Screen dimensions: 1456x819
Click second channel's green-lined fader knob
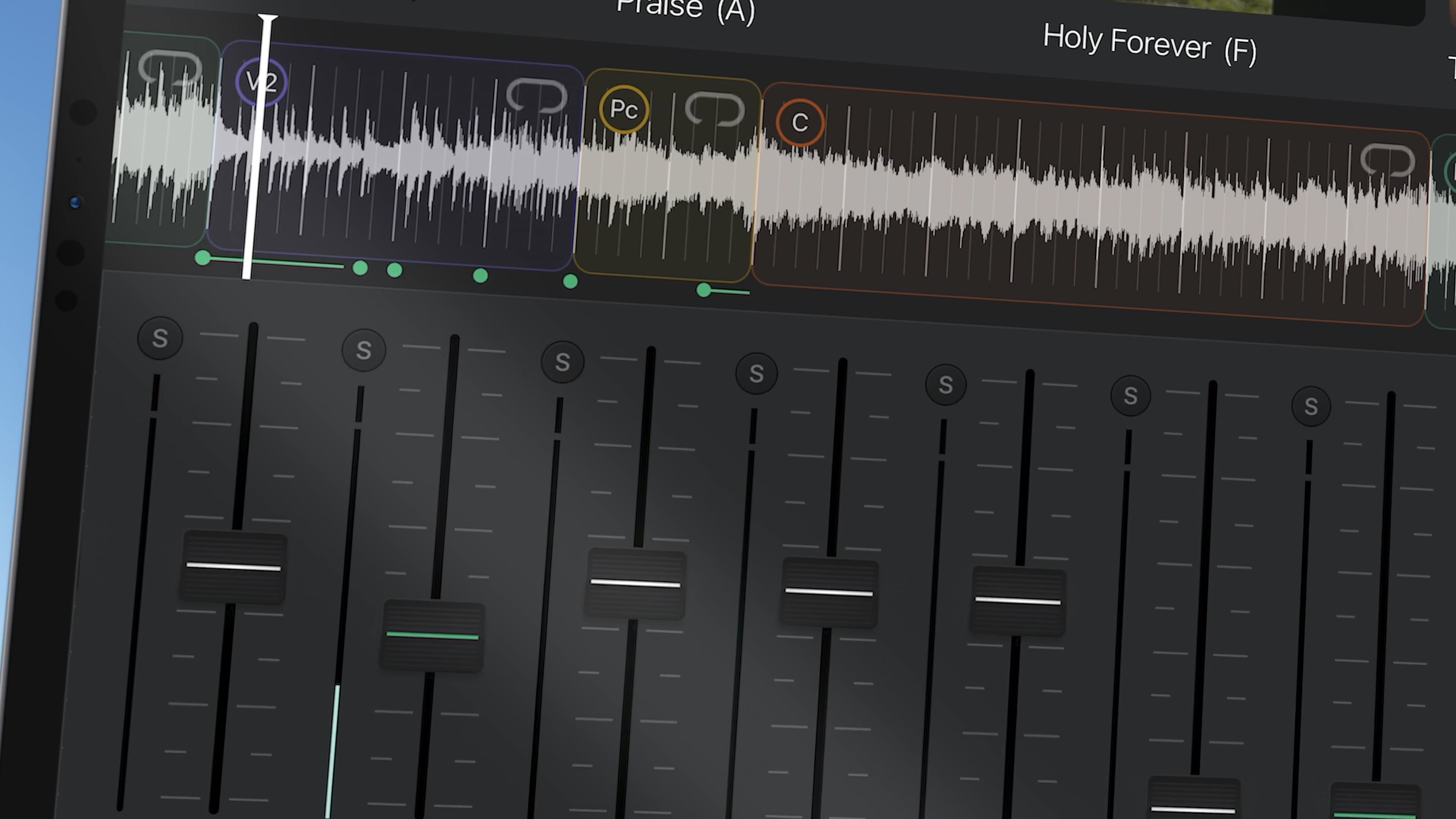tap(432, 636)
